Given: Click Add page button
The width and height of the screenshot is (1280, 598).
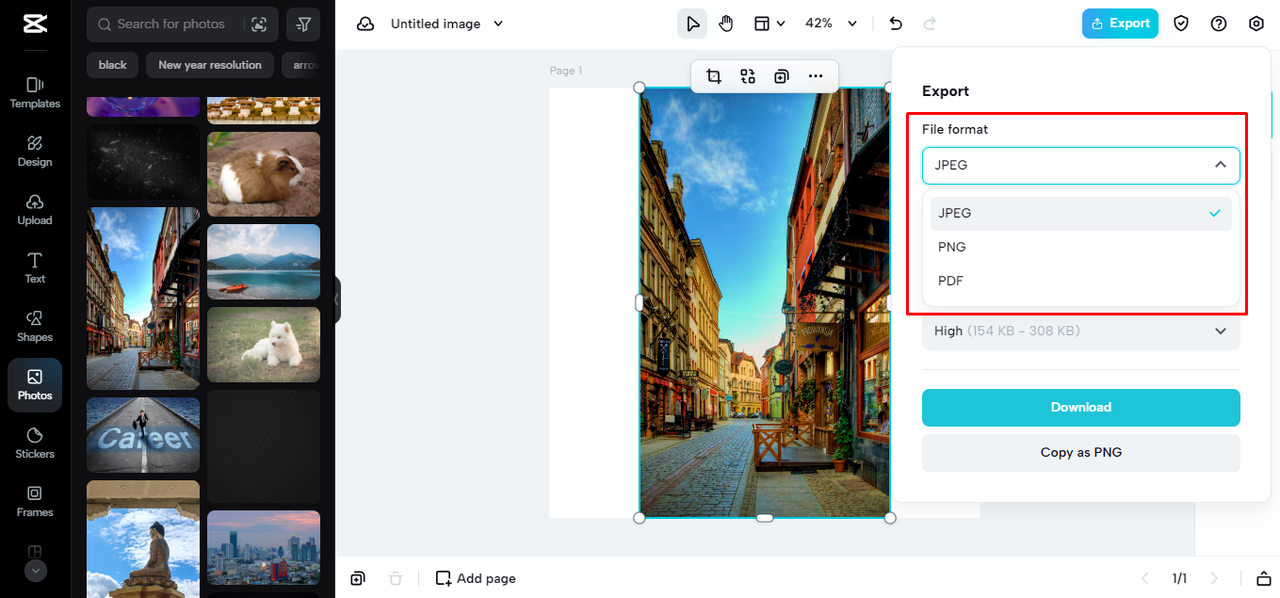Looking at the screenshot, I should click(x=476, y=578).
